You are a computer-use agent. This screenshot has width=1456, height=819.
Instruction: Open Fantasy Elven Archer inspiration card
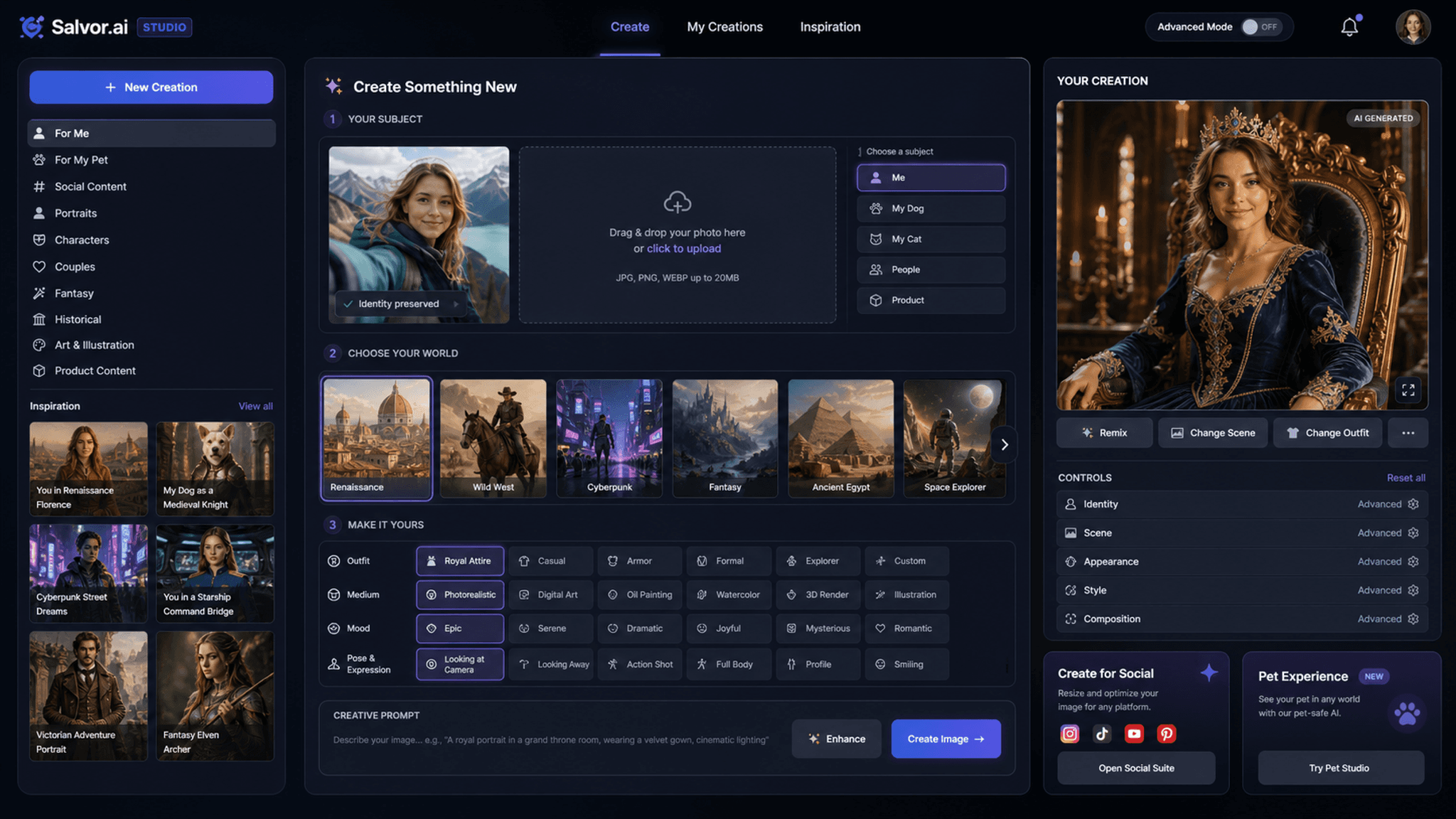click(215, 696)
